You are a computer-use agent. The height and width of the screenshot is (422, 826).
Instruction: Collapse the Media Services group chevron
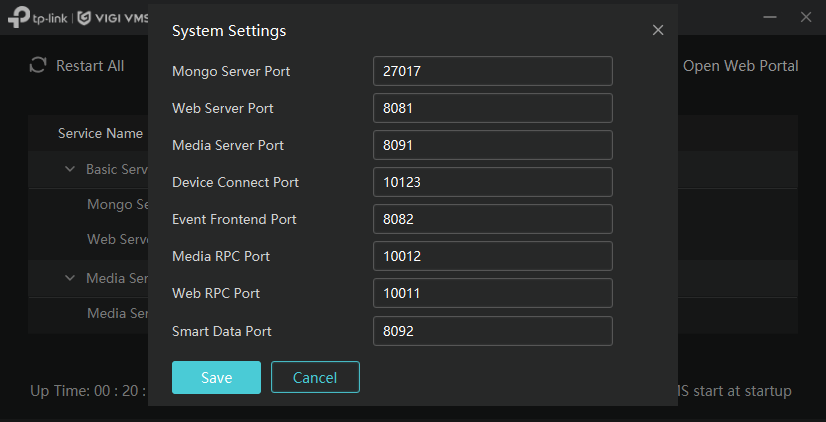70,278
